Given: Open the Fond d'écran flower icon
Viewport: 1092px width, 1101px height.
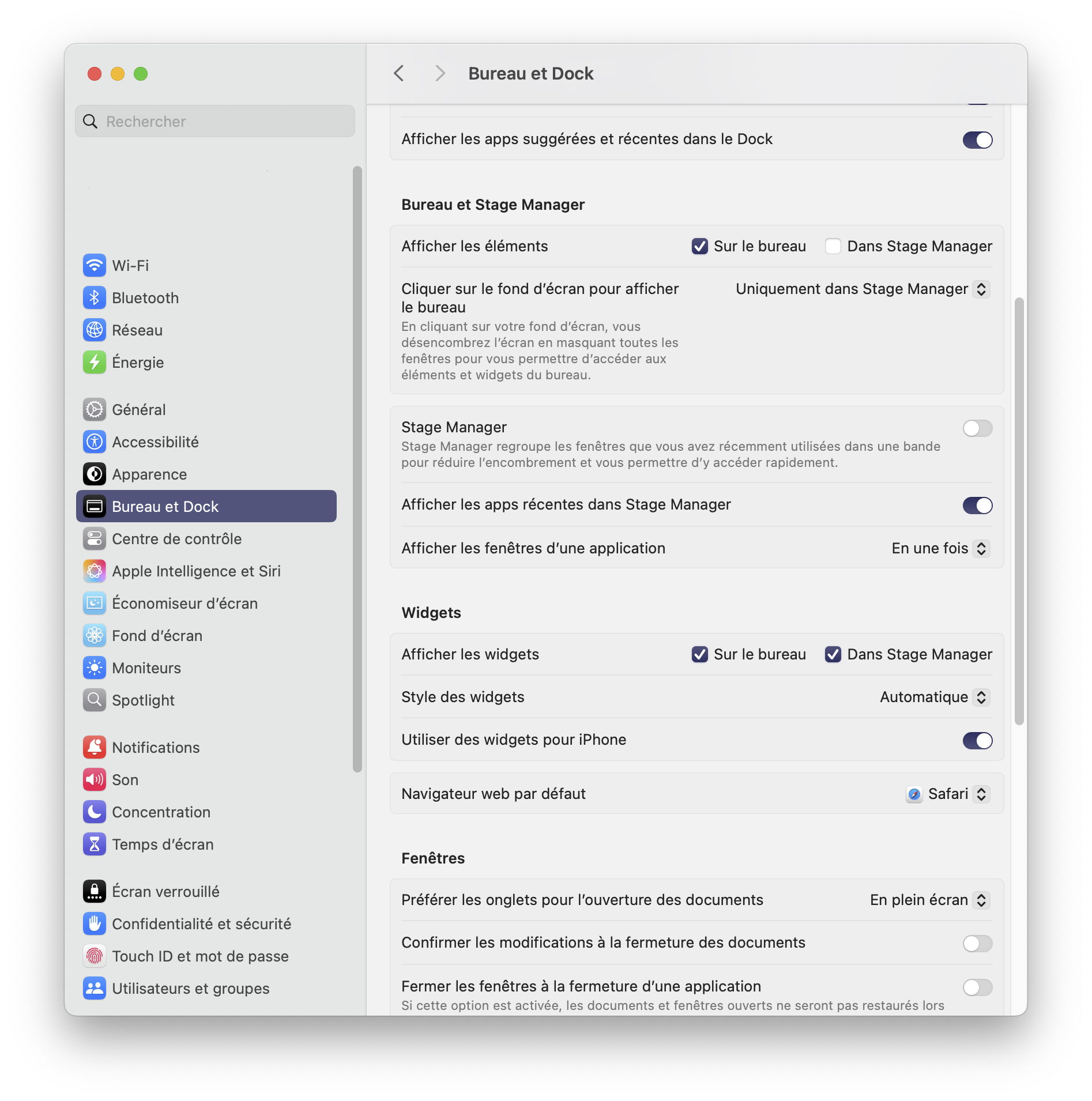Looking at the screenshot, I should coord(95,636).
